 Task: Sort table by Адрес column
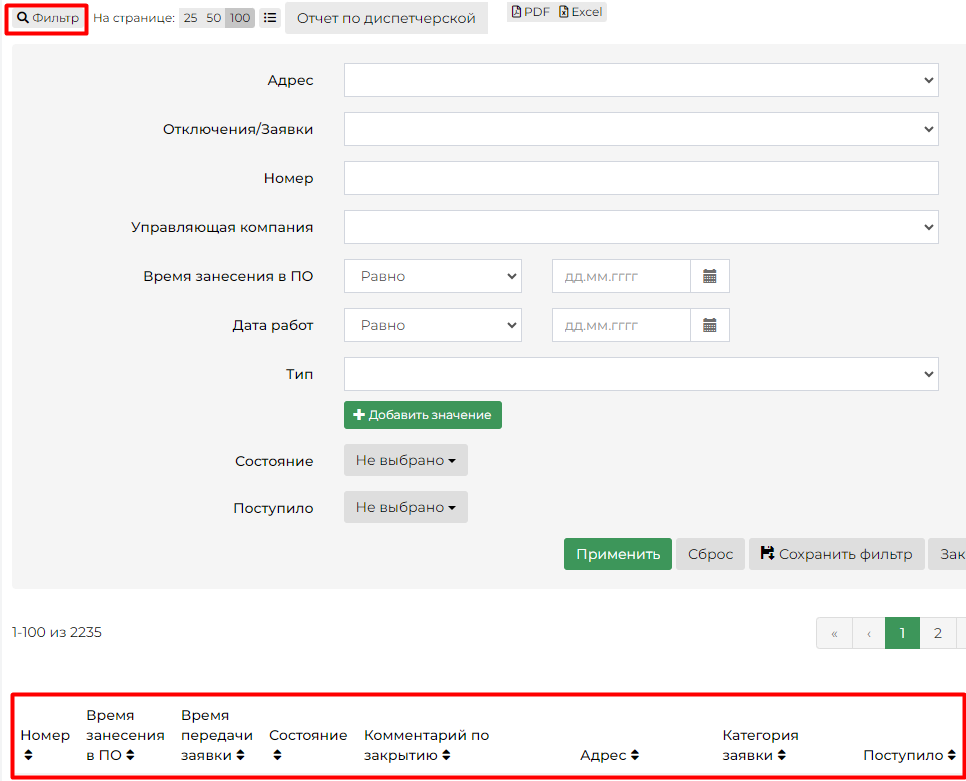[x=609, y=756]
